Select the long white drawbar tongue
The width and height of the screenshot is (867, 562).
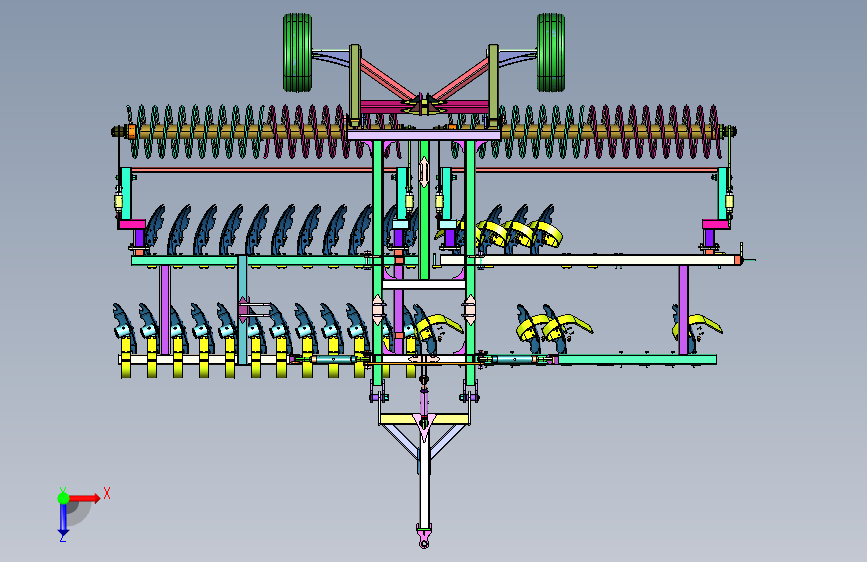coord(424,481)
